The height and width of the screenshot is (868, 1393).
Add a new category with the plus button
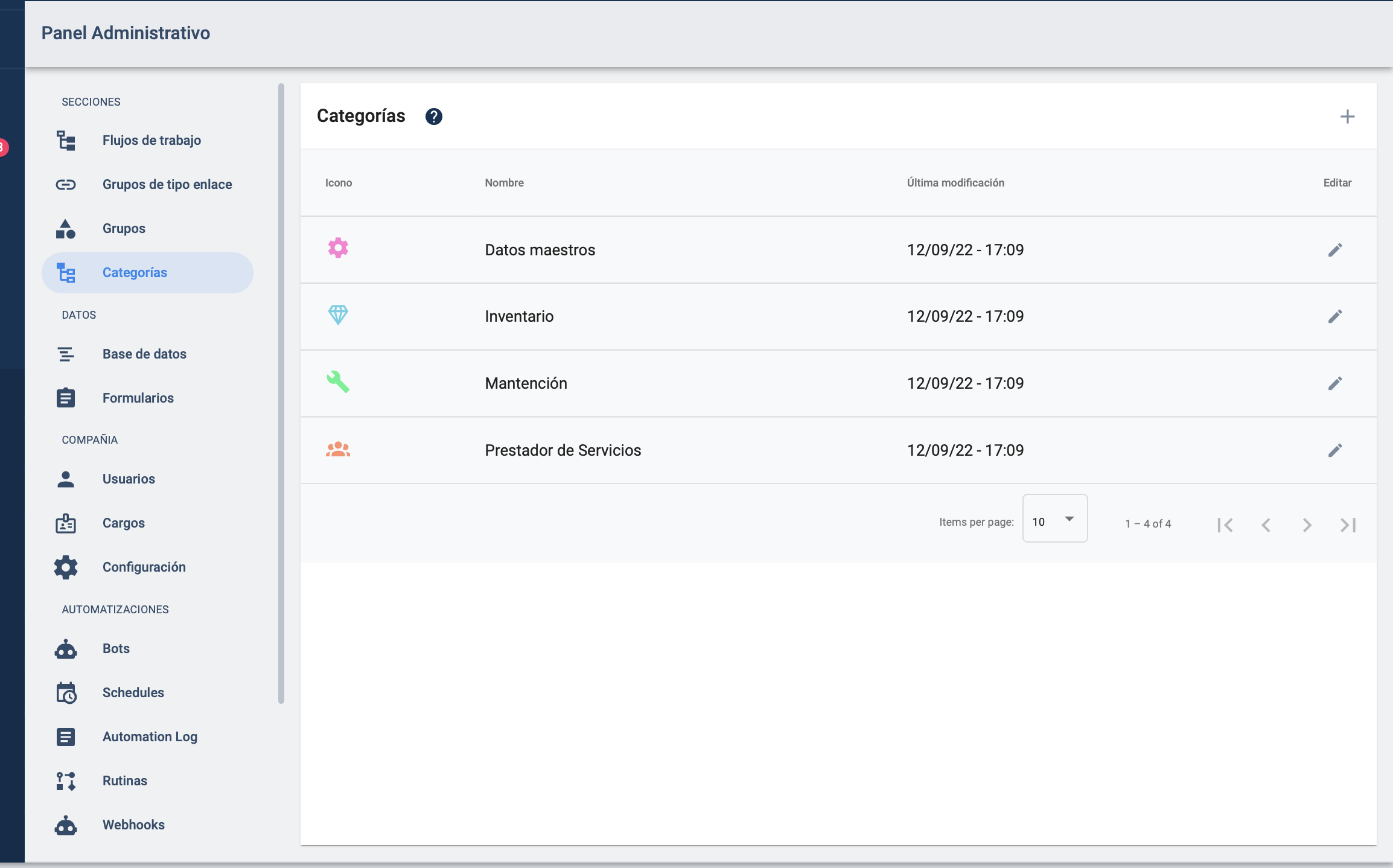1348,116
